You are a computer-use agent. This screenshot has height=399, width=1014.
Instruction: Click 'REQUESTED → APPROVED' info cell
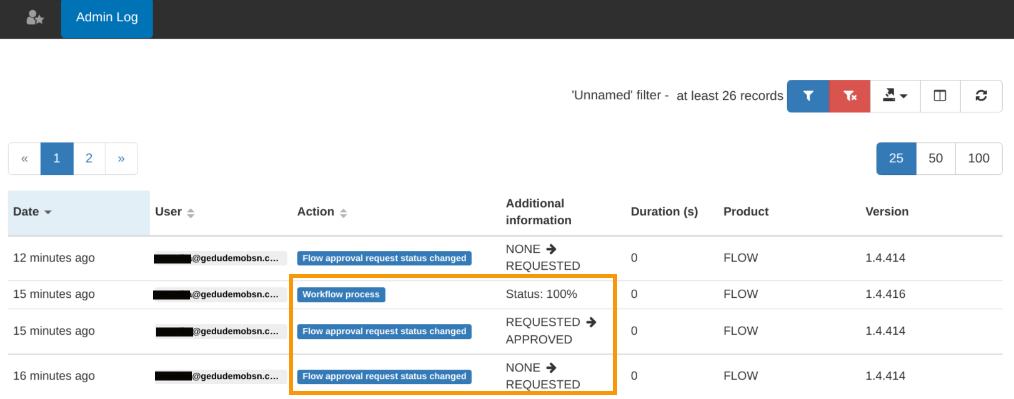551,330
